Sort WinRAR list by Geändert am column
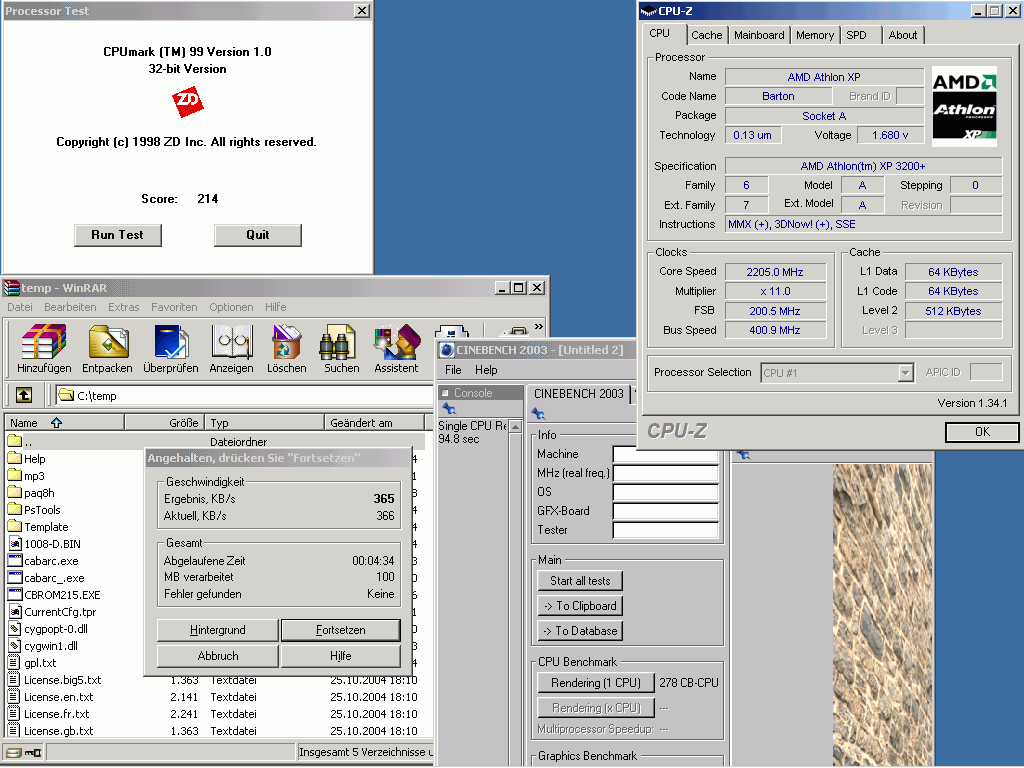This screenshot has width=1024, height=768. [x=374, y=423]
